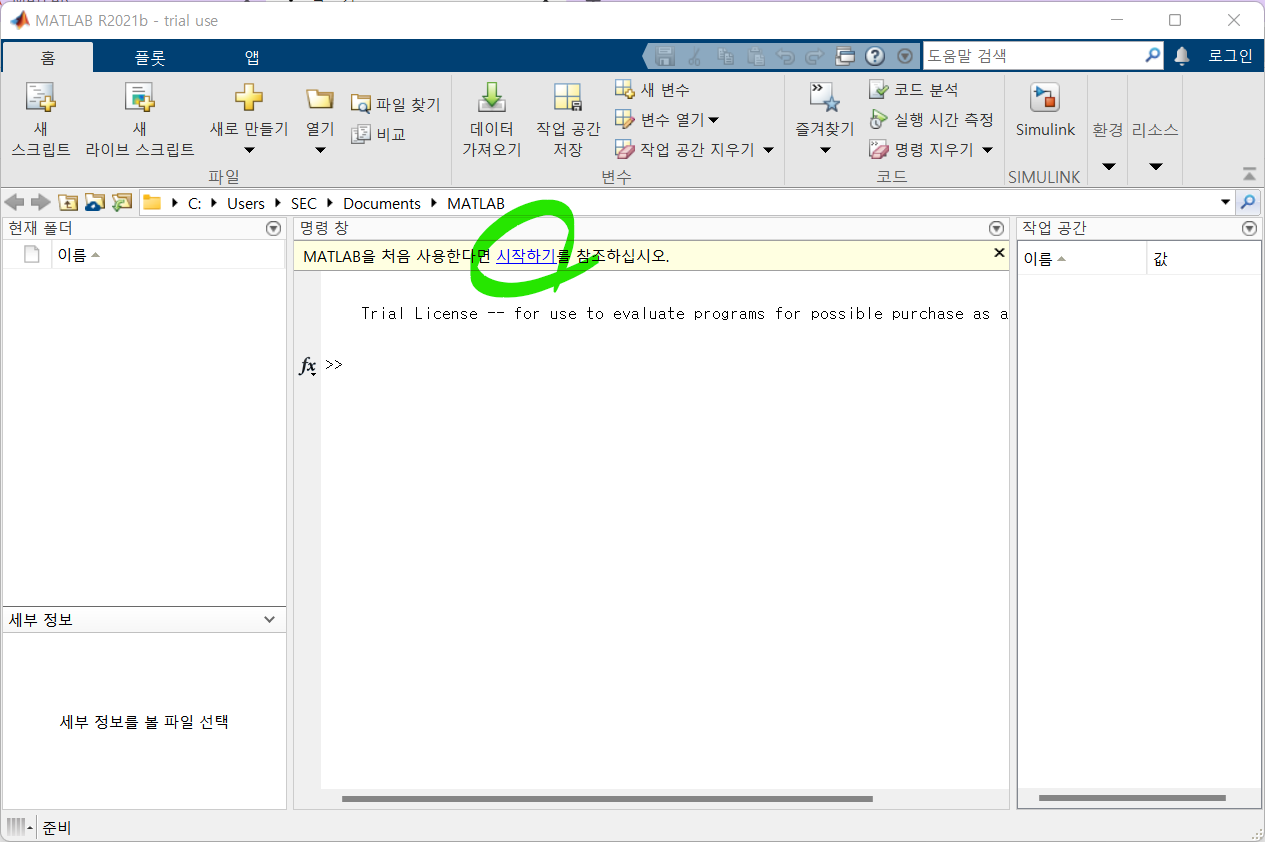Click the command window horizontal scrollbar

(x=607, y=799)
